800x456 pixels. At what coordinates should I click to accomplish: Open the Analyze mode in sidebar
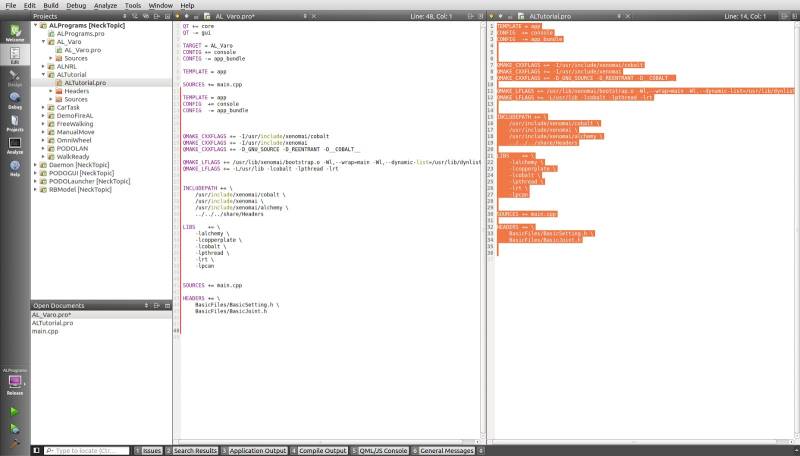click(15, 145)
